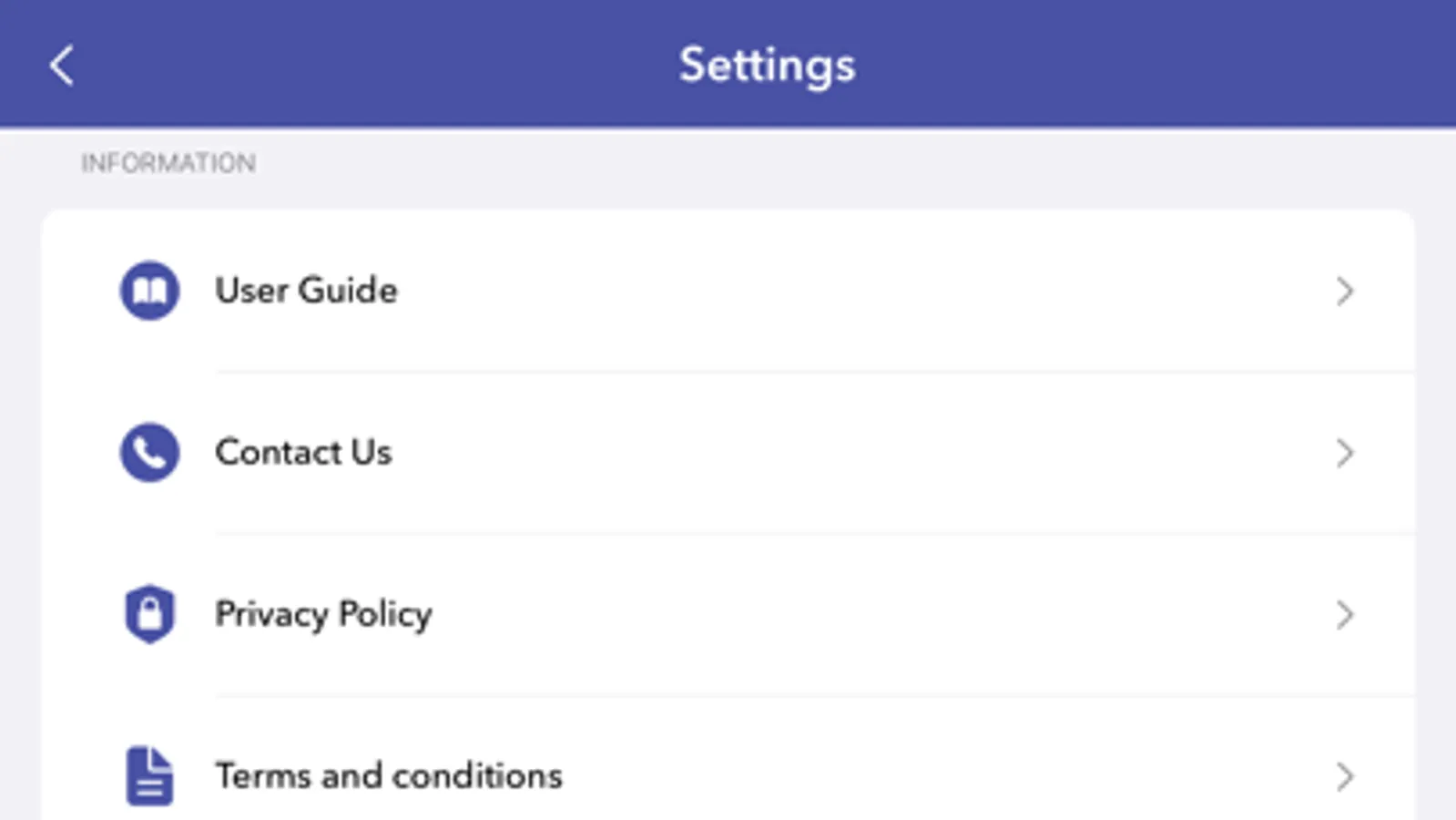Click the book icon beside User Guide
This screenshot has height=820, width=1456.
pyautogui.click(x=149, y=291)
